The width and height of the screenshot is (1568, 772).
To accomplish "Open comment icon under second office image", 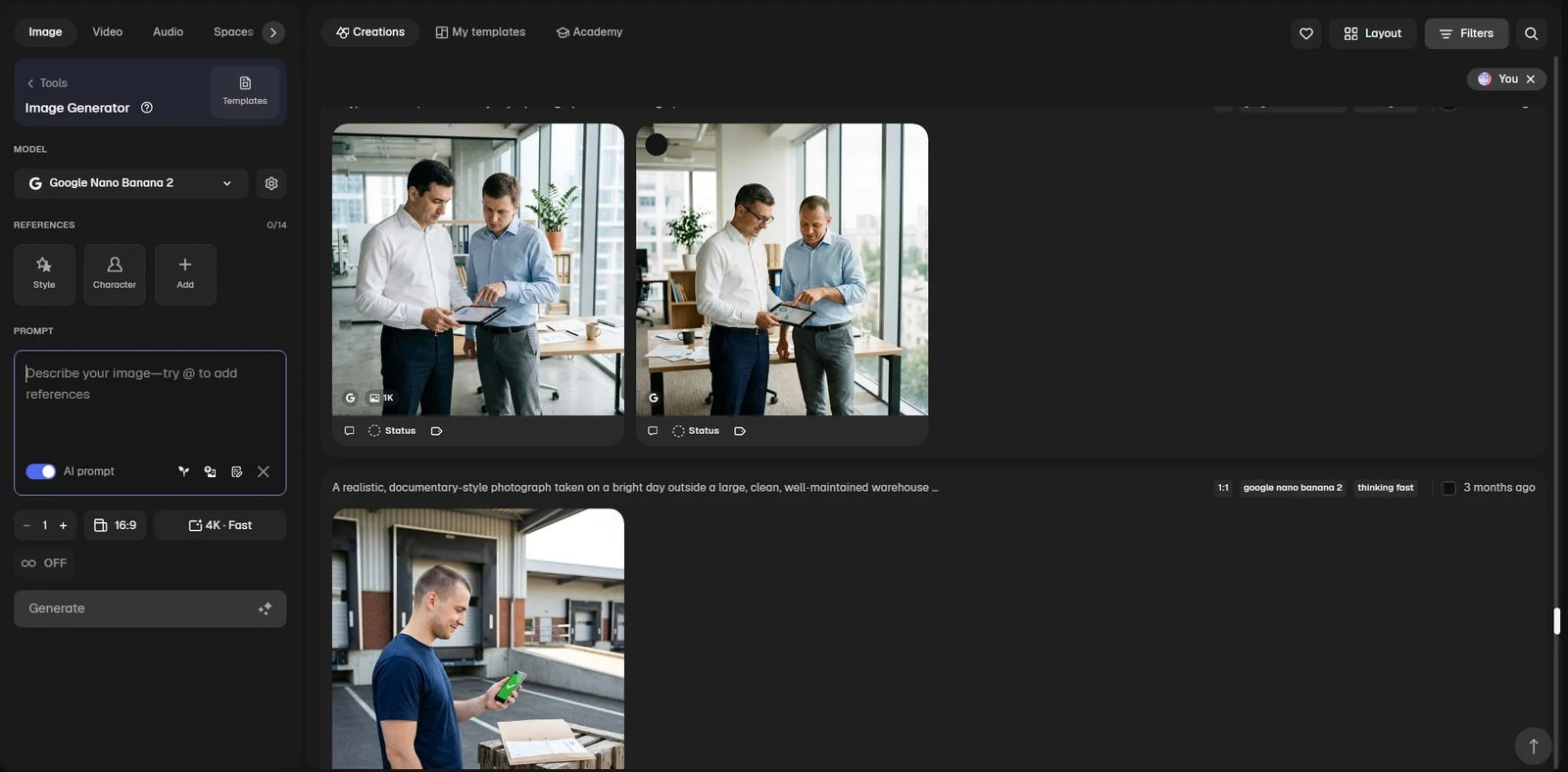I will [x=653, y=431].
